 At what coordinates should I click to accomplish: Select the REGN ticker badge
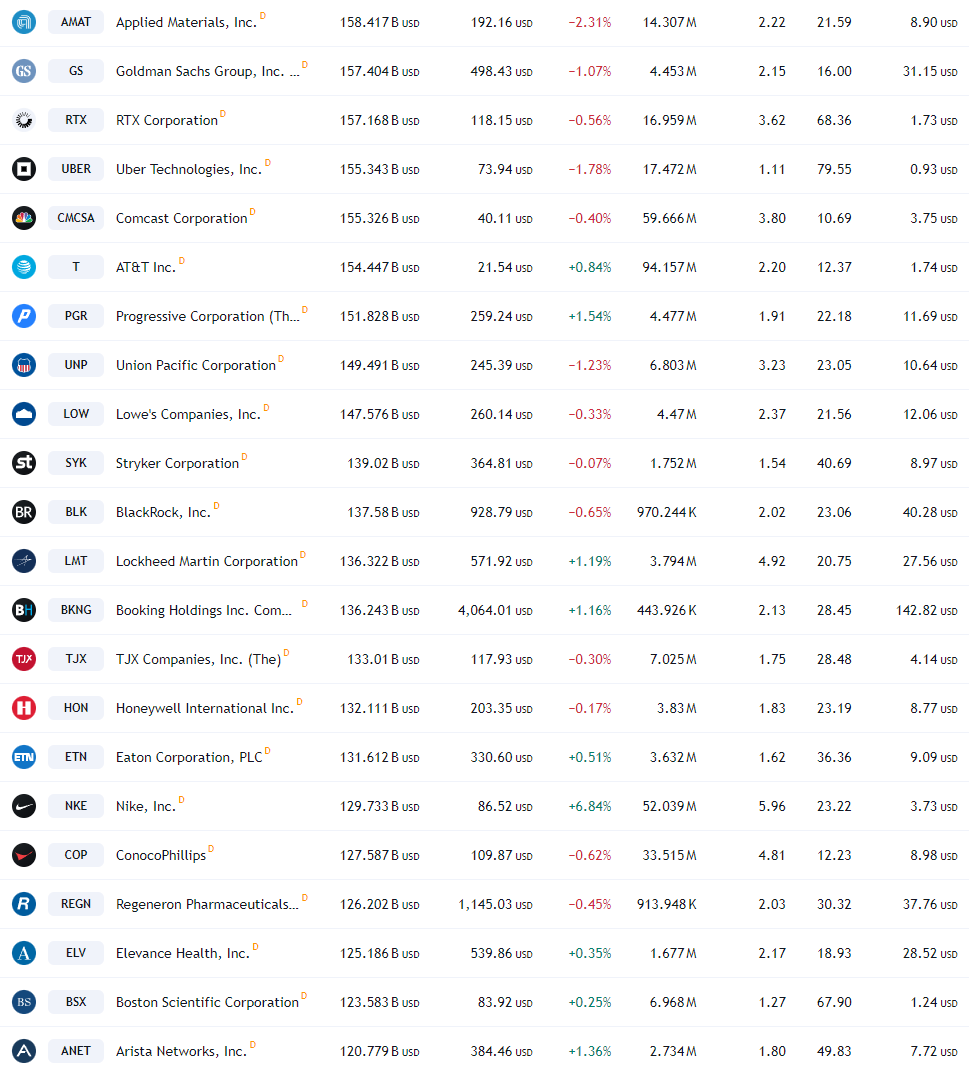point(76,904)
